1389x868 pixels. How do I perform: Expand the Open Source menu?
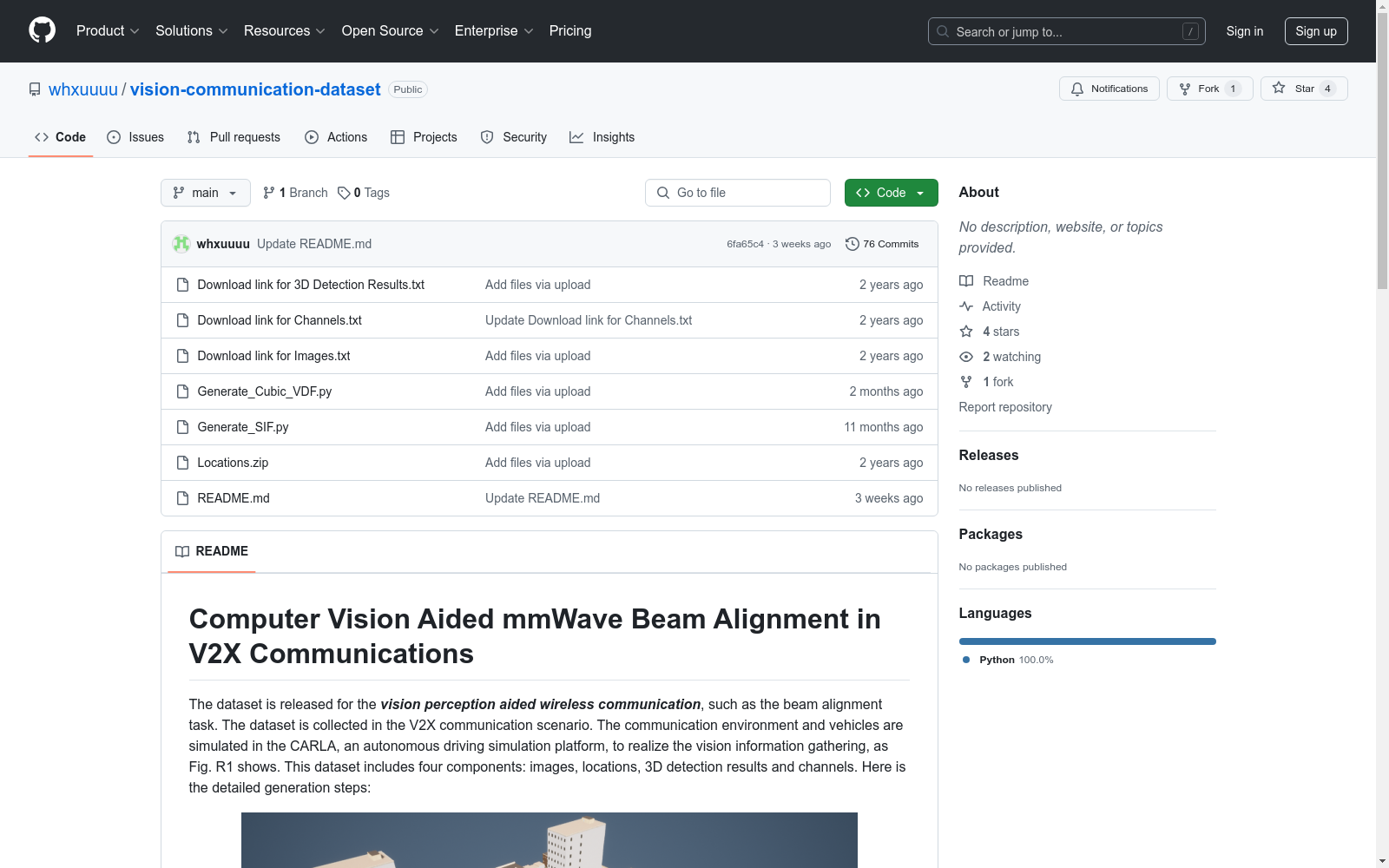click(x=391, y=30)
